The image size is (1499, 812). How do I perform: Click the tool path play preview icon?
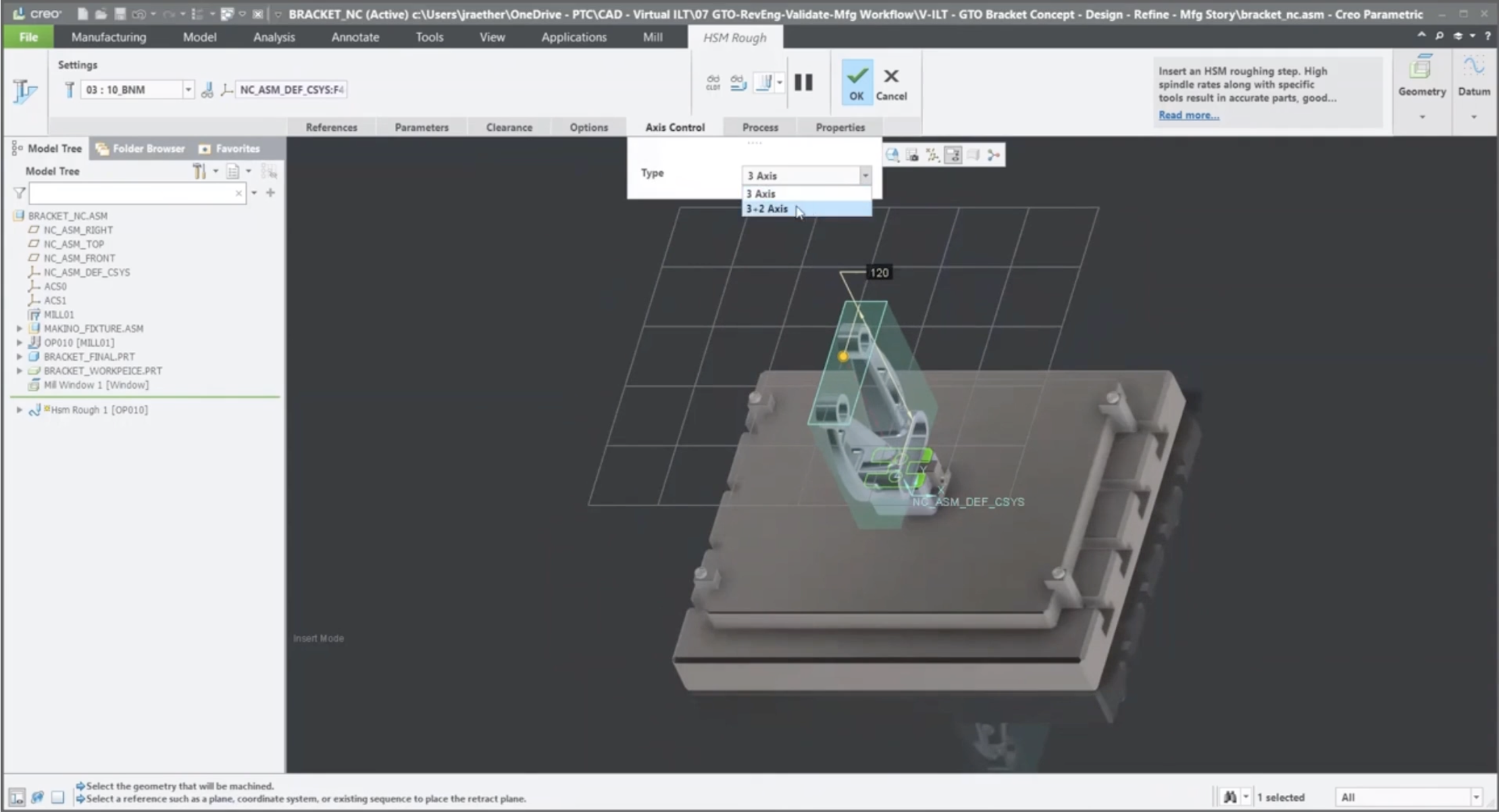coord(738,82)
